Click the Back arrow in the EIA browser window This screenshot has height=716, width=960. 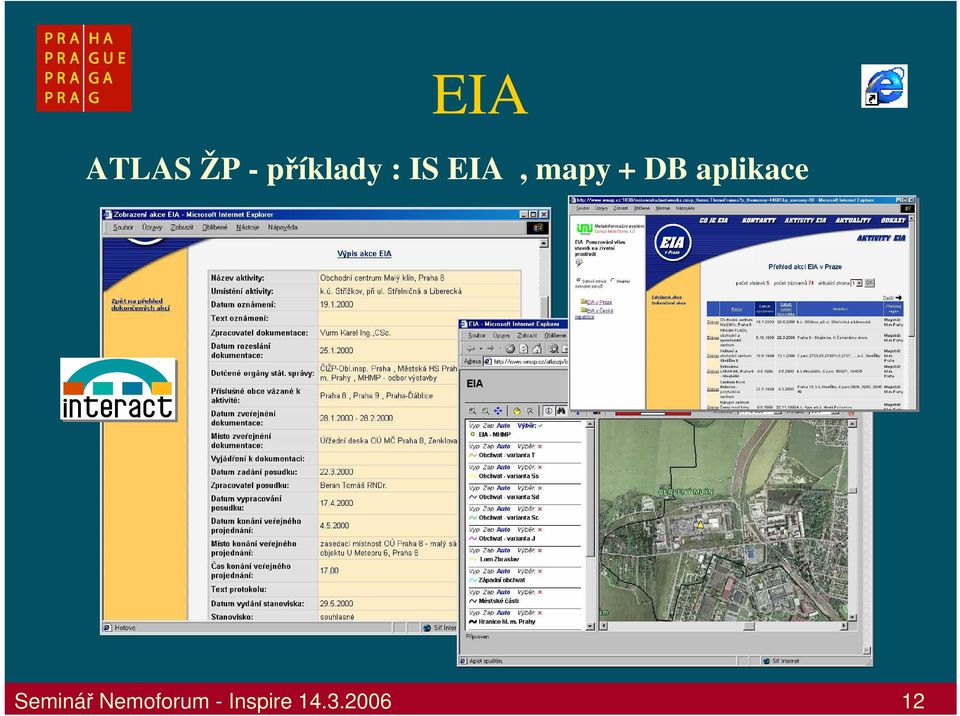470,349
